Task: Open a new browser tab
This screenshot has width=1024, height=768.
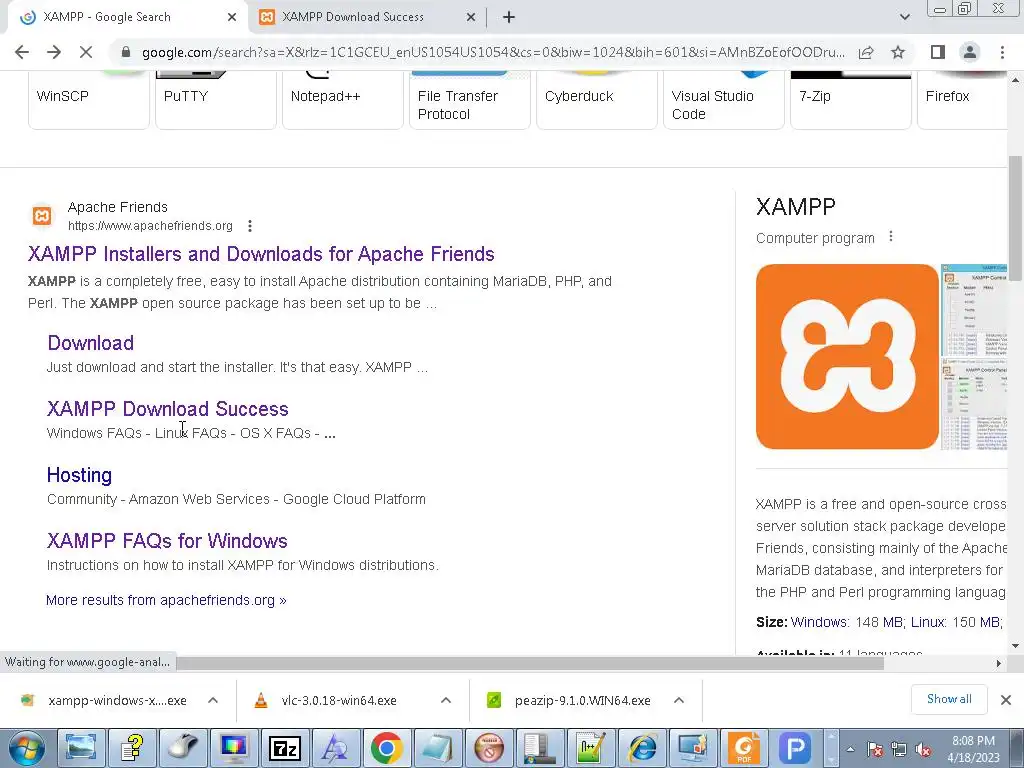Action: pyautogui.click(x=509, y=17)
